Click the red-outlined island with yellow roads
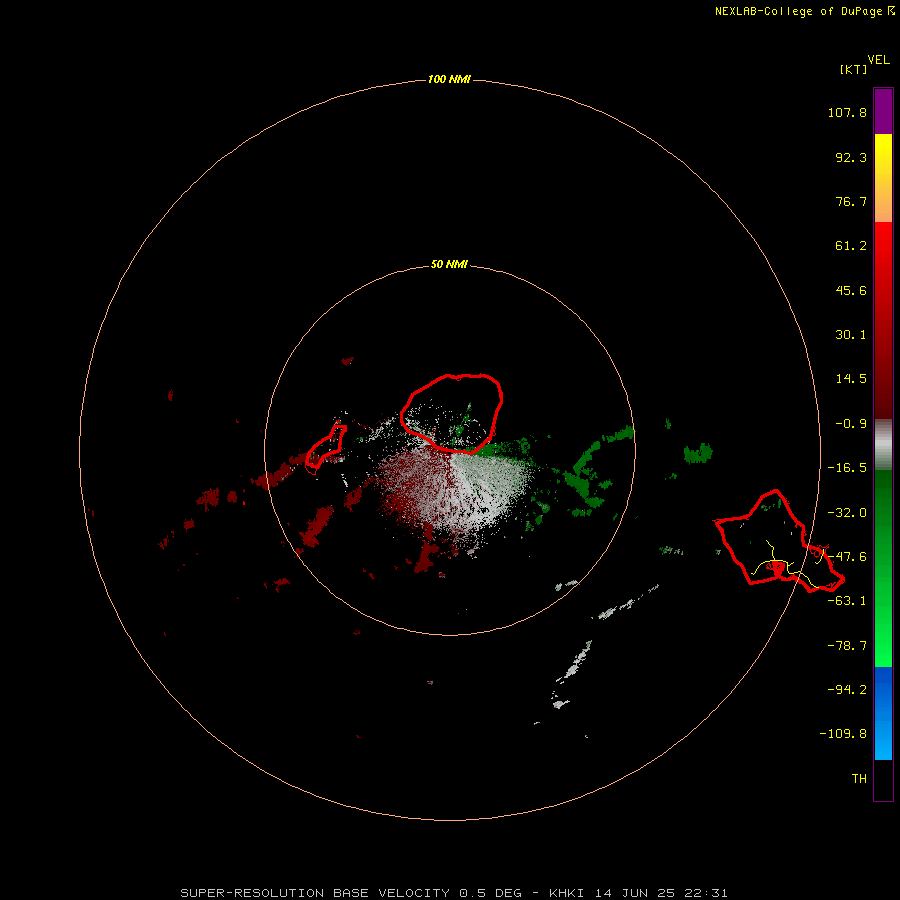Image resolution: width=900 pixels, height=900 pixels. pyautogui.click(x=779, y=542)
